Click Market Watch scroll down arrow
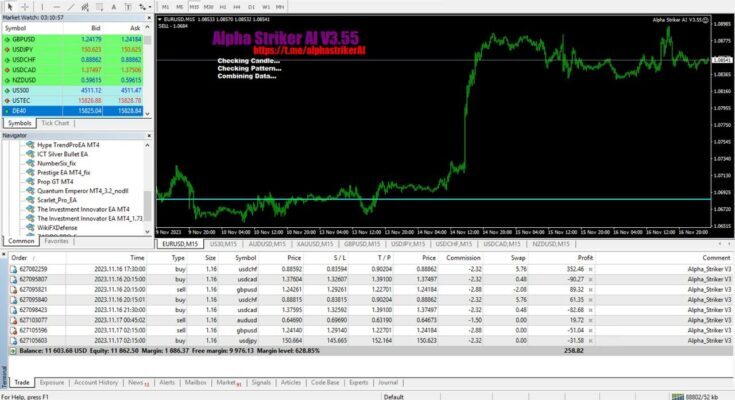The image size is (735, 400). pos(147,113)
